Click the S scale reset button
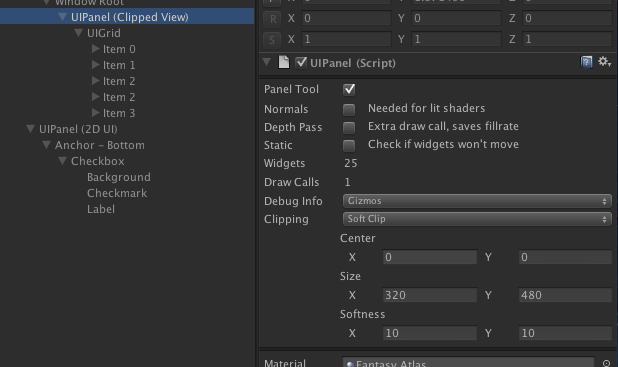618x367 pixels. point(272,39)
